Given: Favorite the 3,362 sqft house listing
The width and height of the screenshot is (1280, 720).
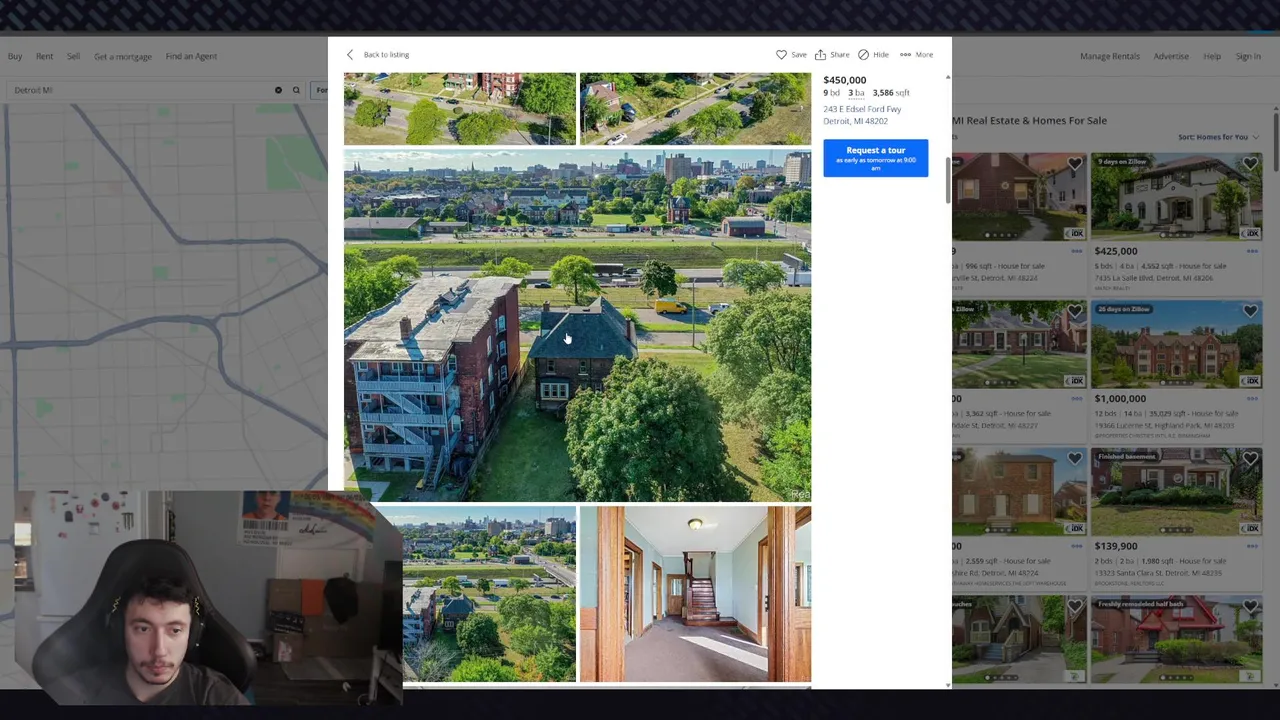Looking at the screenshot, I should [1075, 312].
